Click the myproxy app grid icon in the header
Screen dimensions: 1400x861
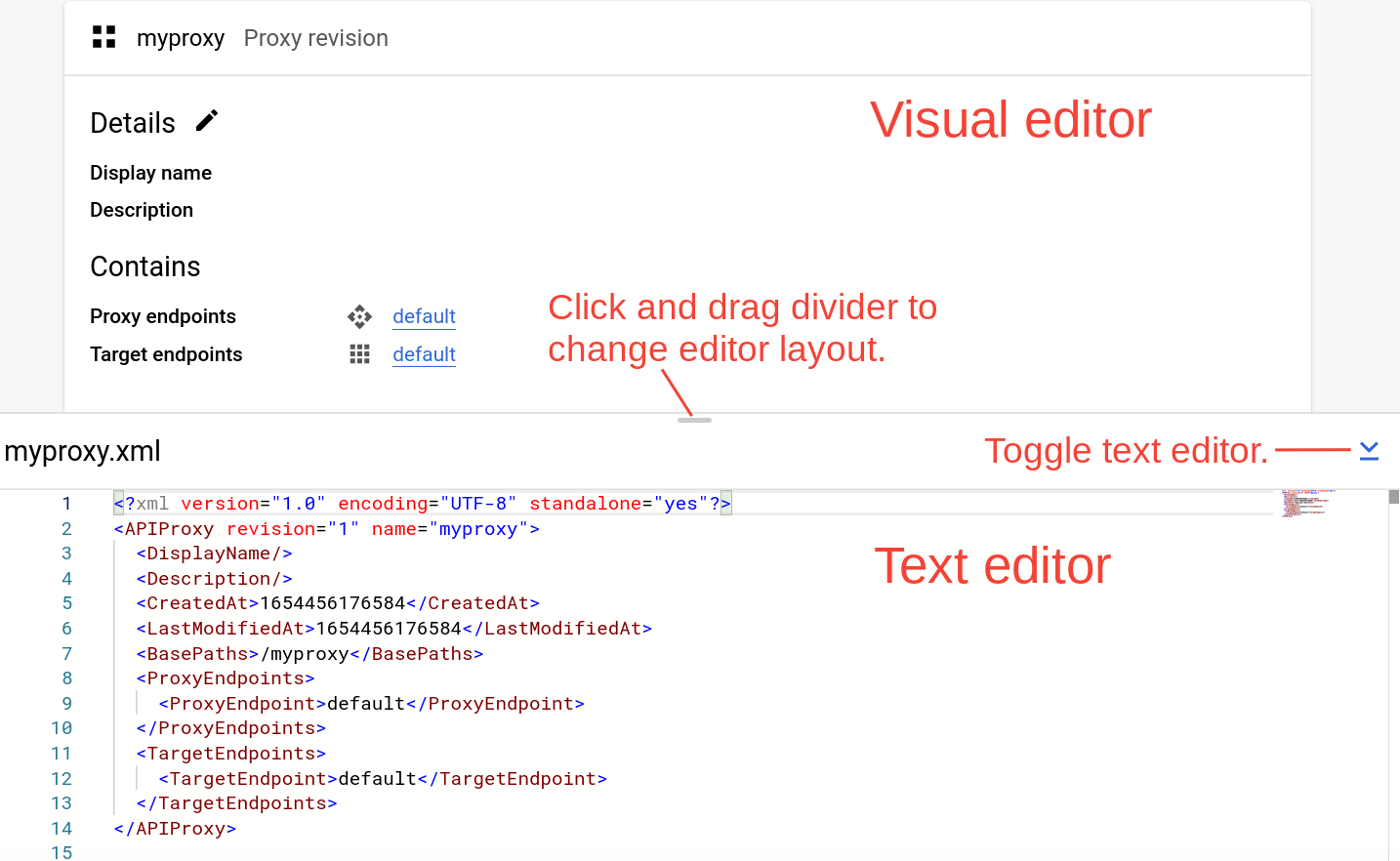[103, 36]
